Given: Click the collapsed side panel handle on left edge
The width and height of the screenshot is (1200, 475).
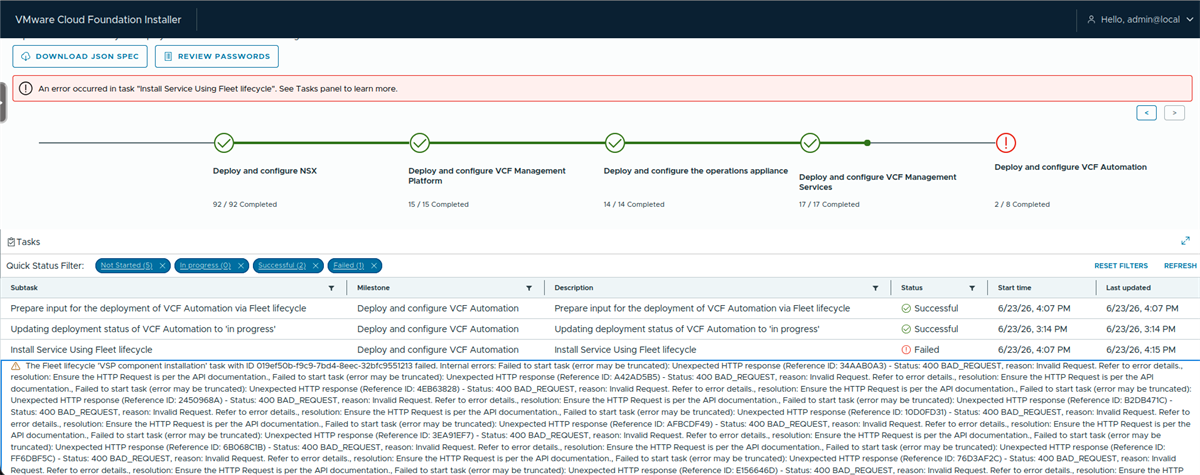Looking at the screenshot, I should coord(3,102).
